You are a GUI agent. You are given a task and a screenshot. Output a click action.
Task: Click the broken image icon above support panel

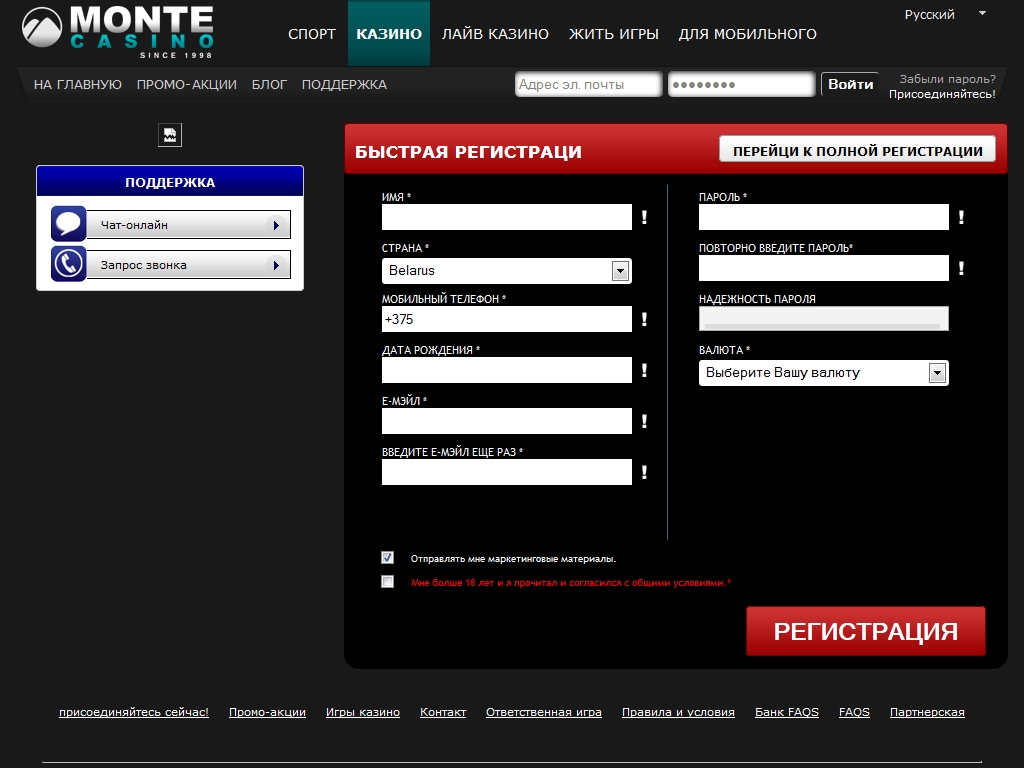(170, 135)
